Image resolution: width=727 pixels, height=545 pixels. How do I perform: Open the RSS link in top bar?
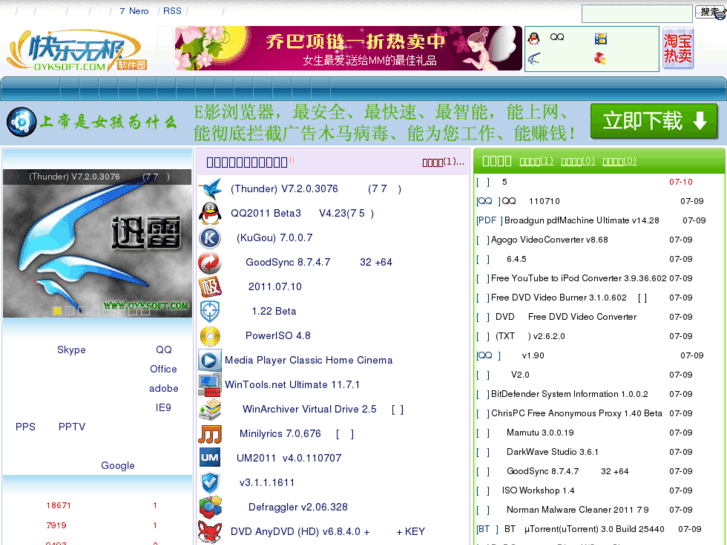click(172, 11)
